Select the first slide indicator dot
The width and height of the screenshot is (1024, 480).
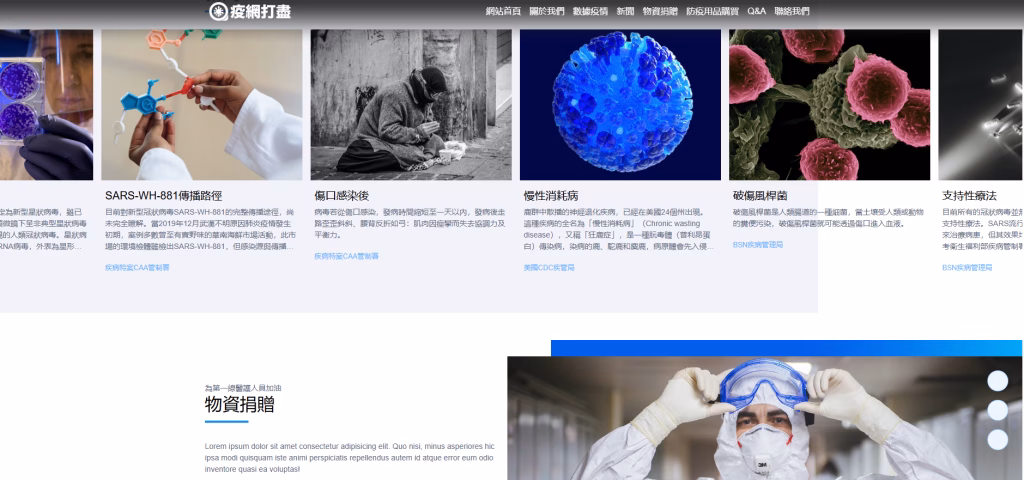[997, 381]
